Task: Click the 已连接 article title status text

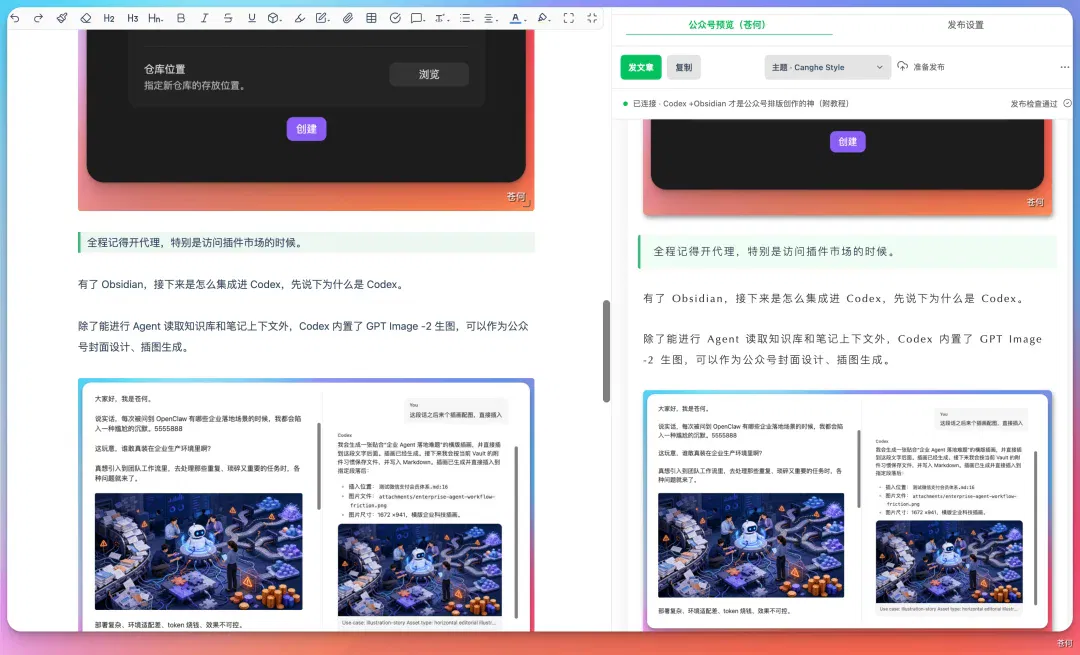Action: pyautogui.click(x=740, y=103)
